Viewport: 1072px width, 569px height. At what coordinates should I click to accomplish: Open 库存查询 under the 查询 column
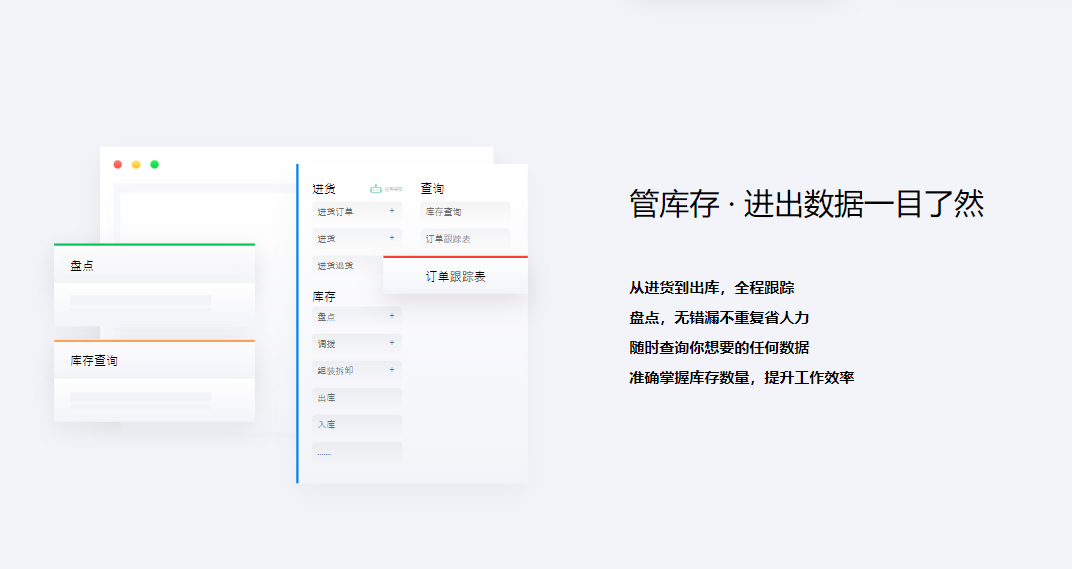(x=465, y=212)
